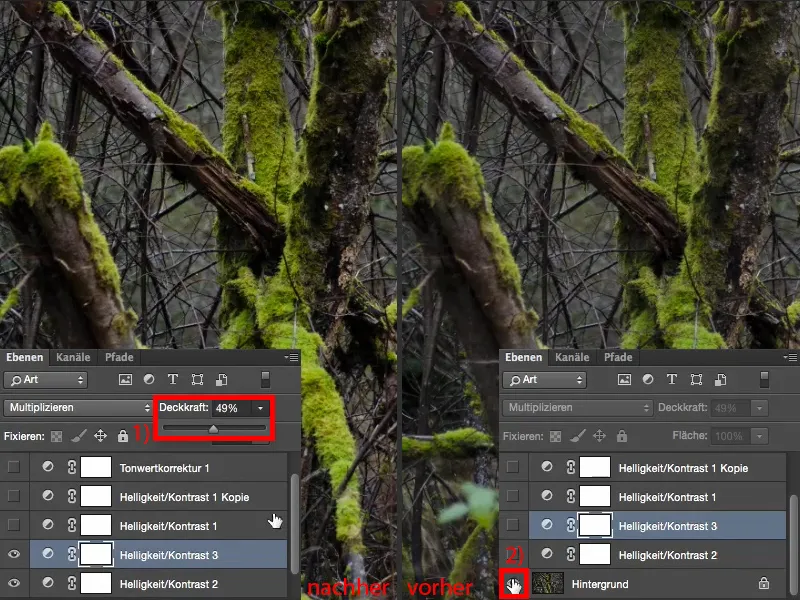Open left Ebenen panel flyout menu
800x600 pixels.
(x=291, y=358)
